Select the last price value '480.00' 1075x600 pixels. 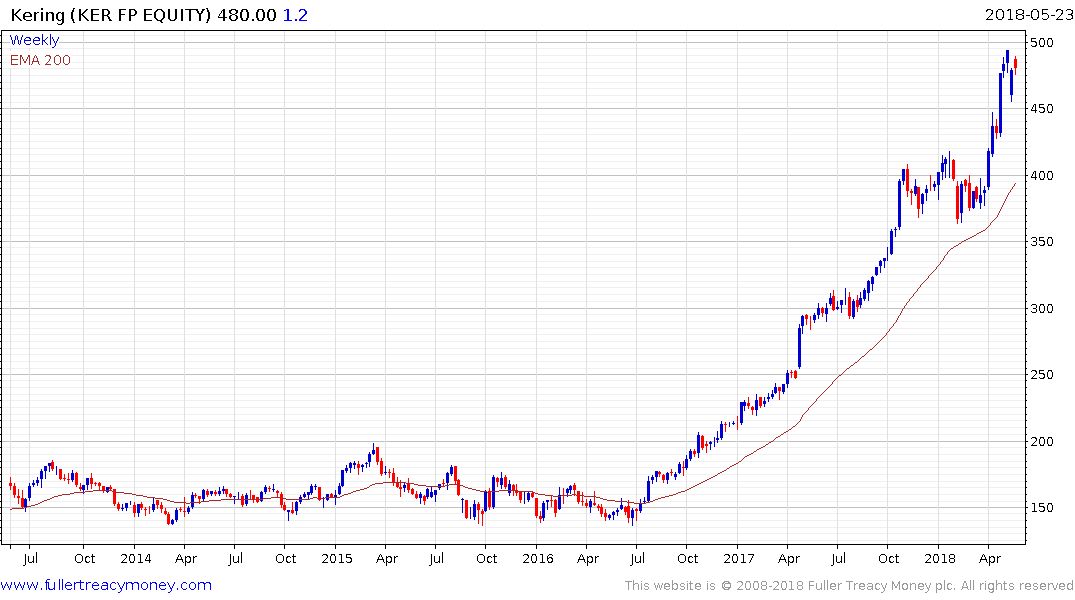click(247, 14)
